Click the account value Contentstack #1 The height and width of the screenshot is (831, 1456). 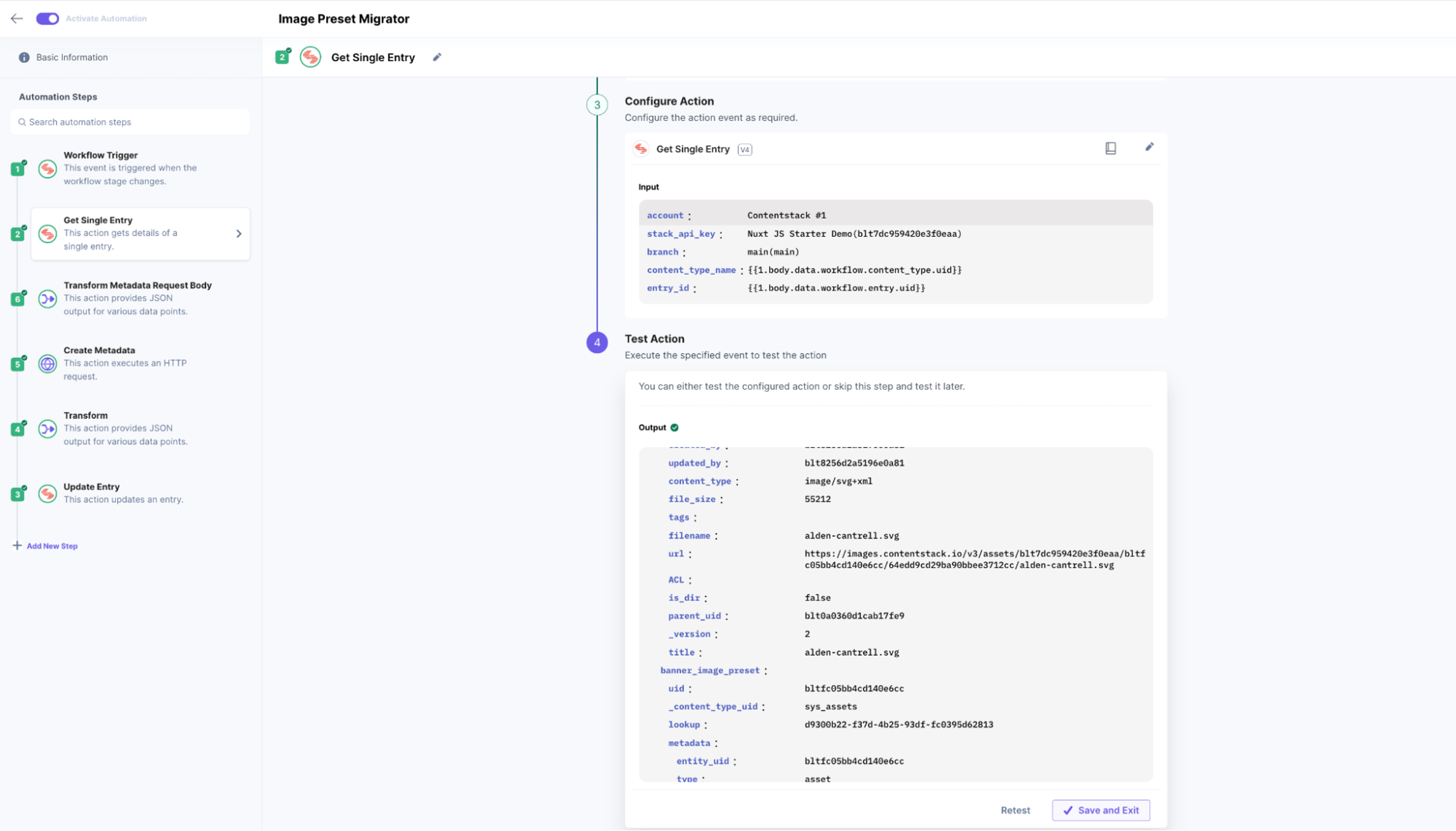pos(786,215)
